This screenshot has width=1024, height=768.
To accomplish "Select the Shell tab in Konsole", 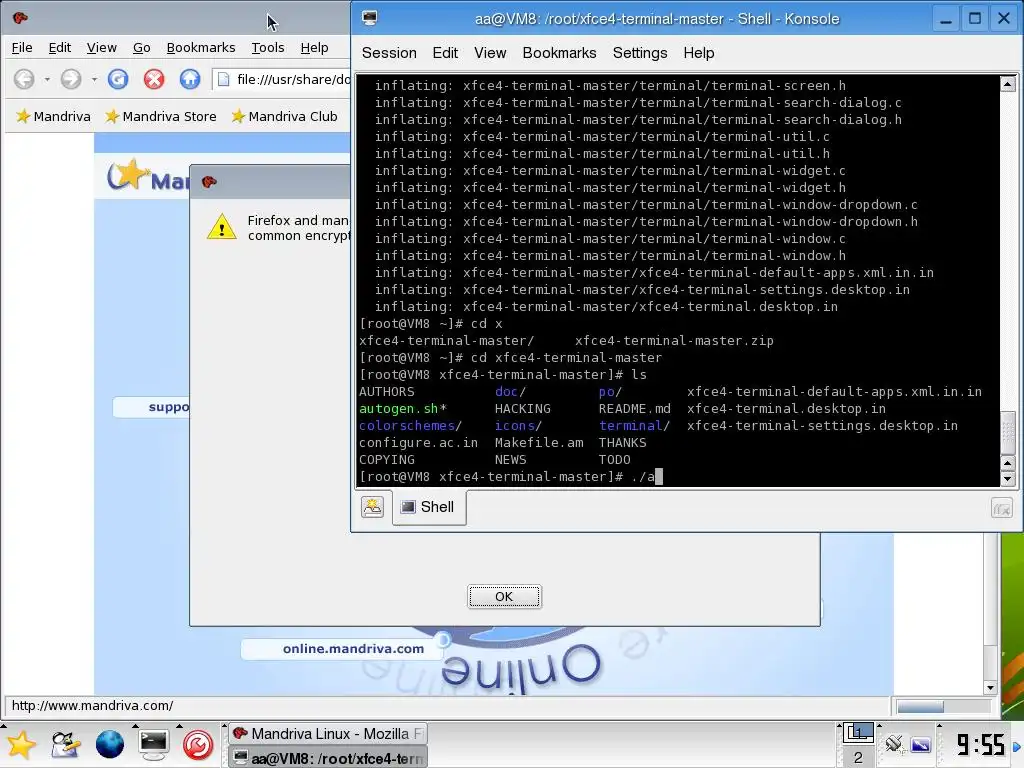I will [x=429, y=507].
